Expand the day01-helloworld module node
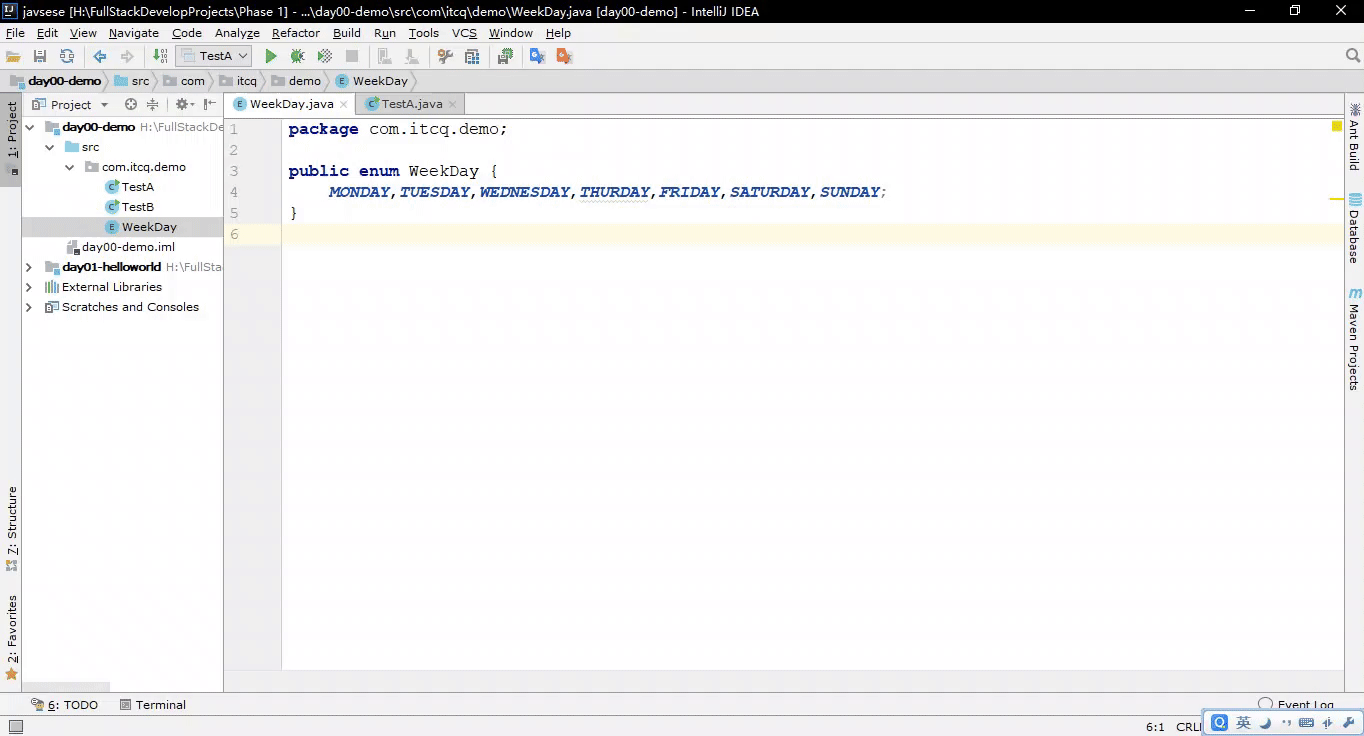1364x736 pixels. [29, 267]
